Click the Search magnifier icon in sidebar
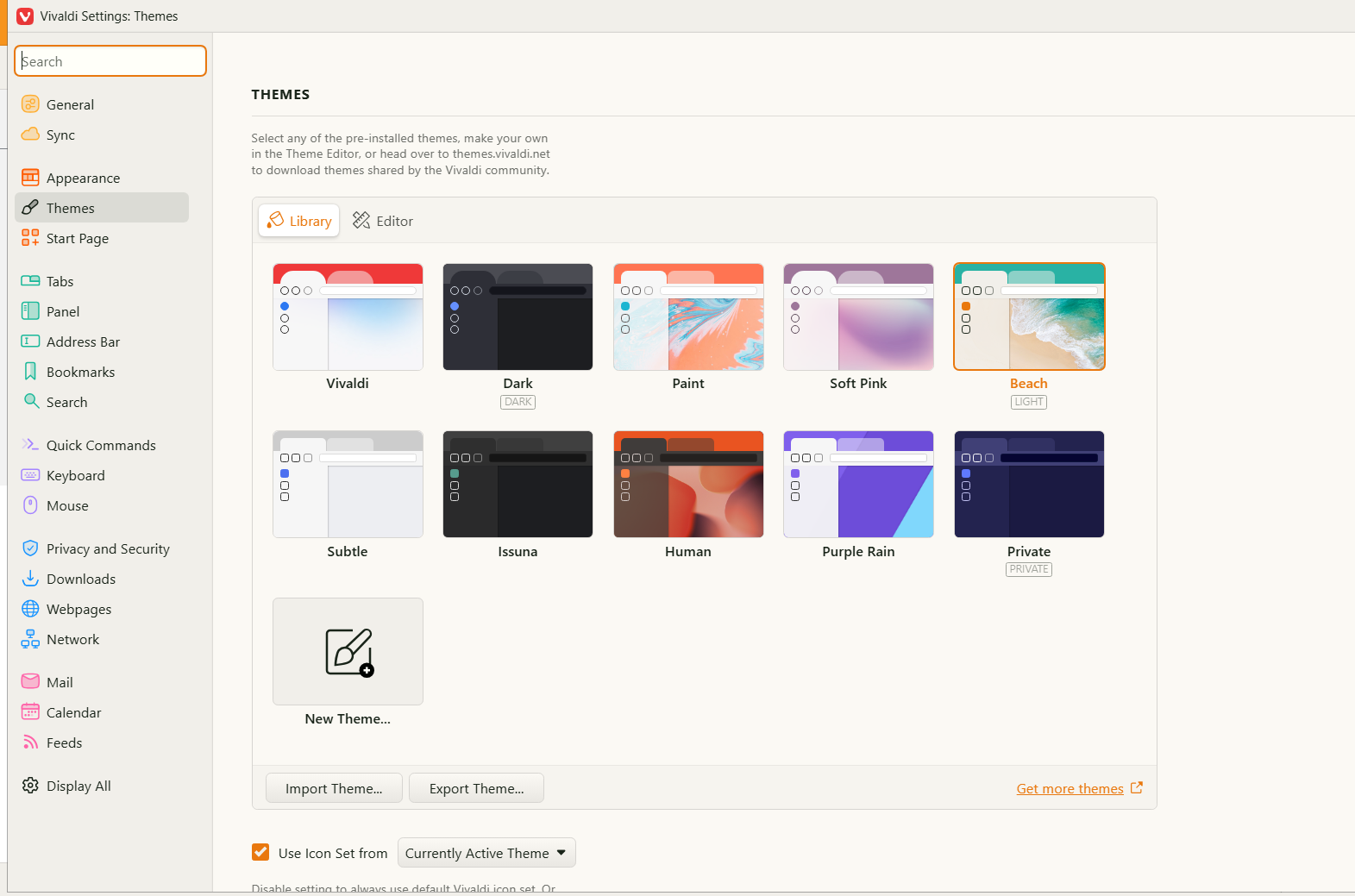The image size is (1355, 896). (x=30, y=402)
